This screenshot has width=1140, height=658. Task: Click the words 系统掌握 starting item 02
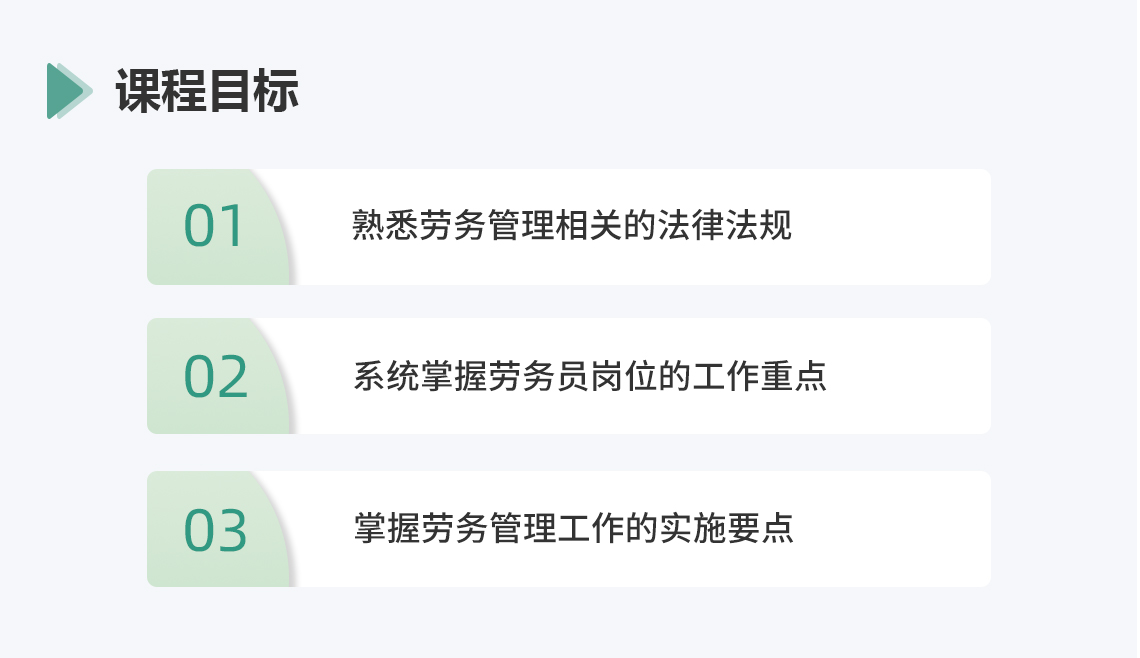point(420,376)
